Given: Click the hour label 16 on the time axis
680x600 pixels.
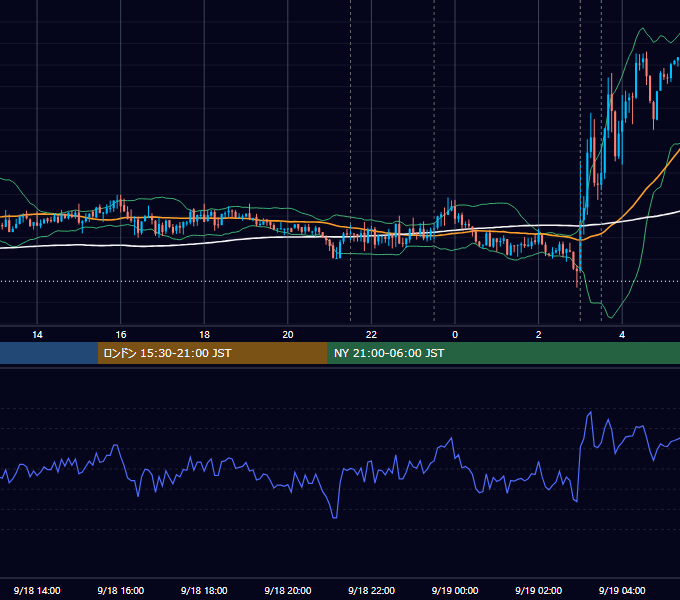Looking at the screenshot, I should (121, 335).
